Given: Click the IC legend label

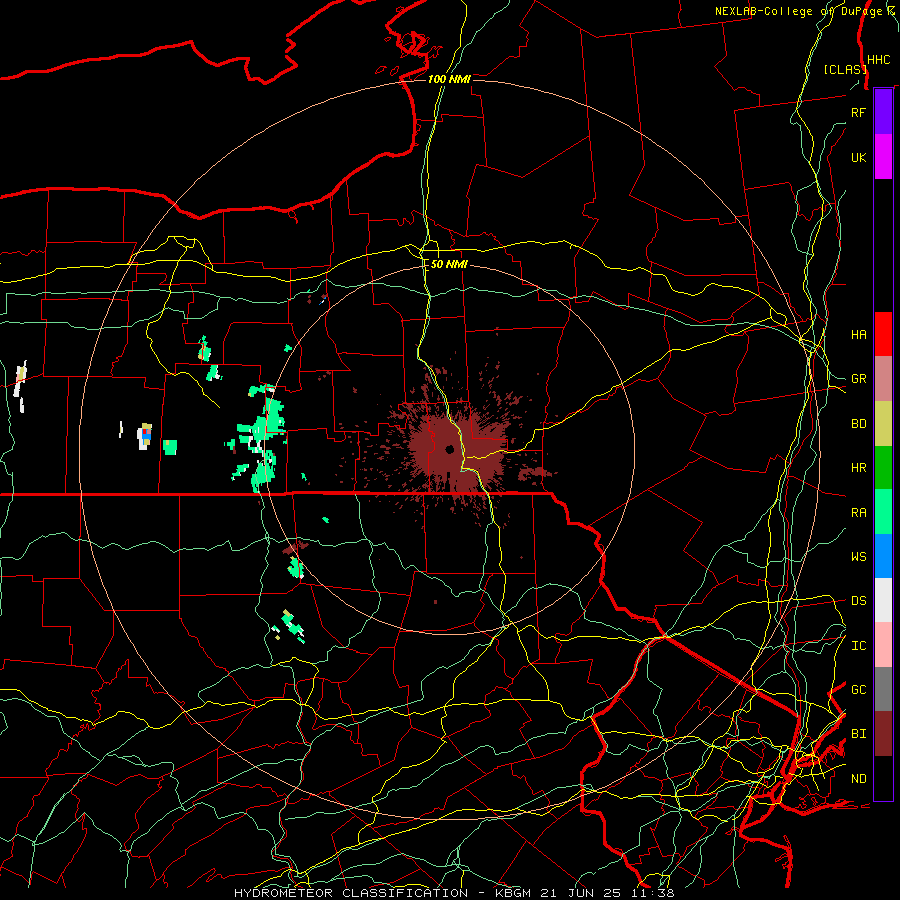Looking at the screenshot, I should [x=858, y=646].
